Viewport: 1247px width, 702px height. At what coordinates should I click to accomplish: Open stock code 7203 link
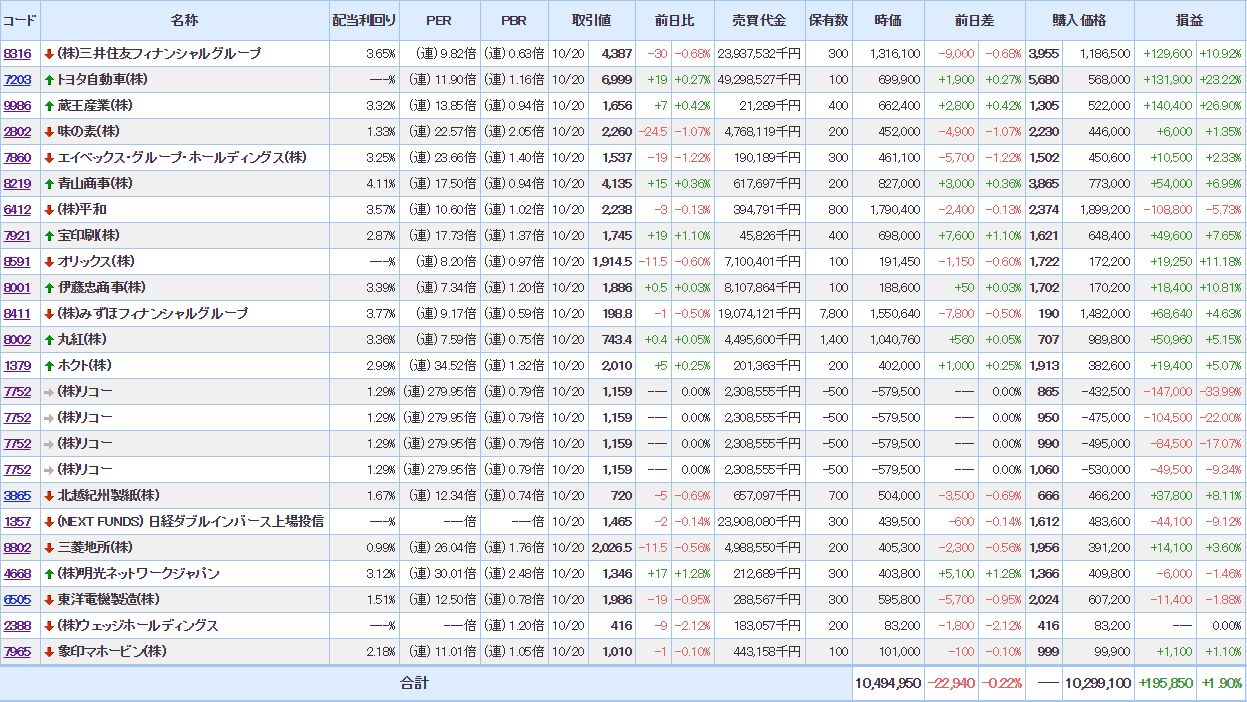pyautogui.click(x=17, y=80)
